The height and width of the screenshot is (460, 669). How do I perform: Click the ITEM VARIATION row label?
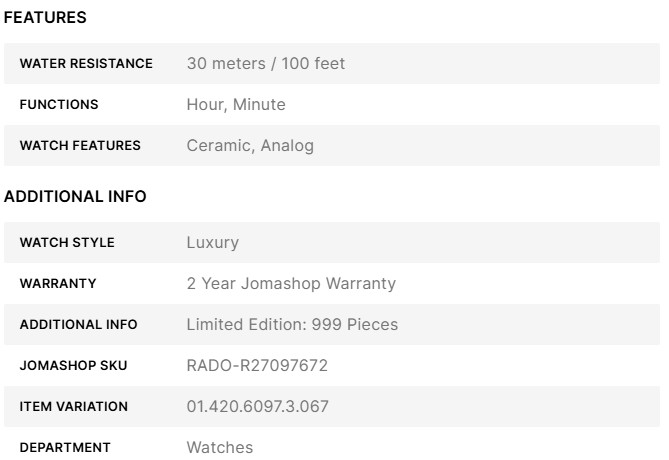click(74, 407)
